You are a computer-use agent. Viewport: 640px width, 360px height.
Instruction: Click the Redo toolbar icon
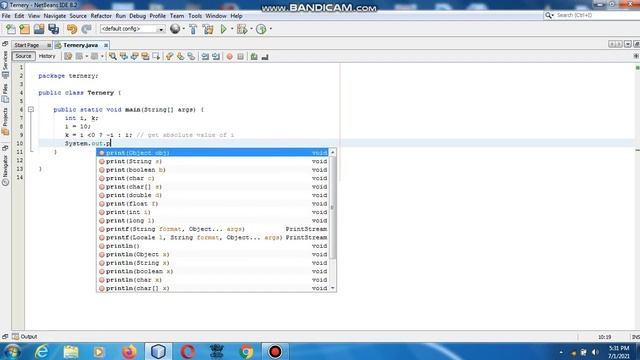click(x=86, y=29)
